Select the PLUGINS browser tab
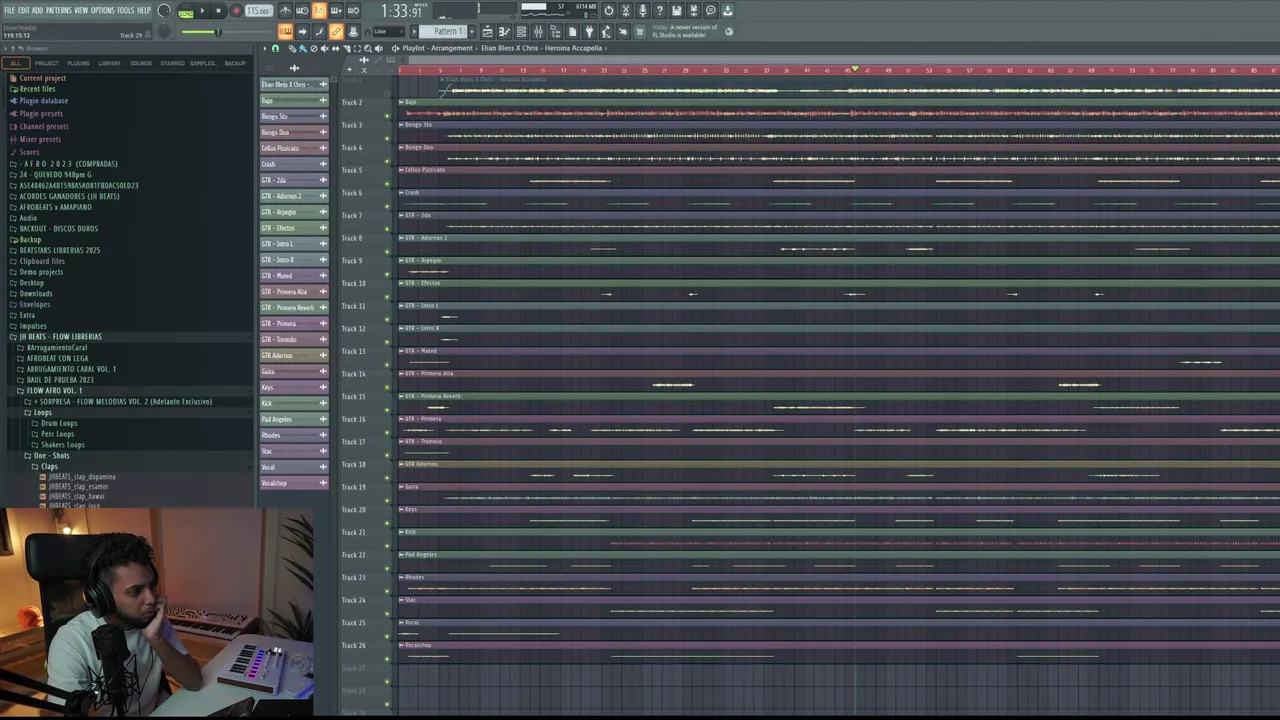Screen dimensions: 1280x720 coord(78,63)
